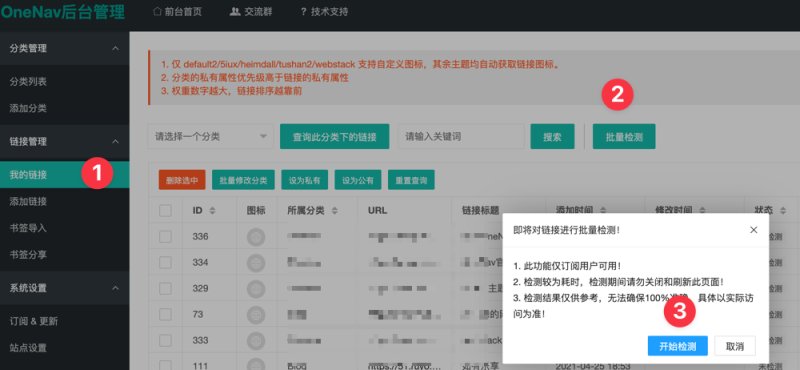Click the blue 开始检测 button
The height and width of the screenshot is (370, 800).
click(678, 346)
